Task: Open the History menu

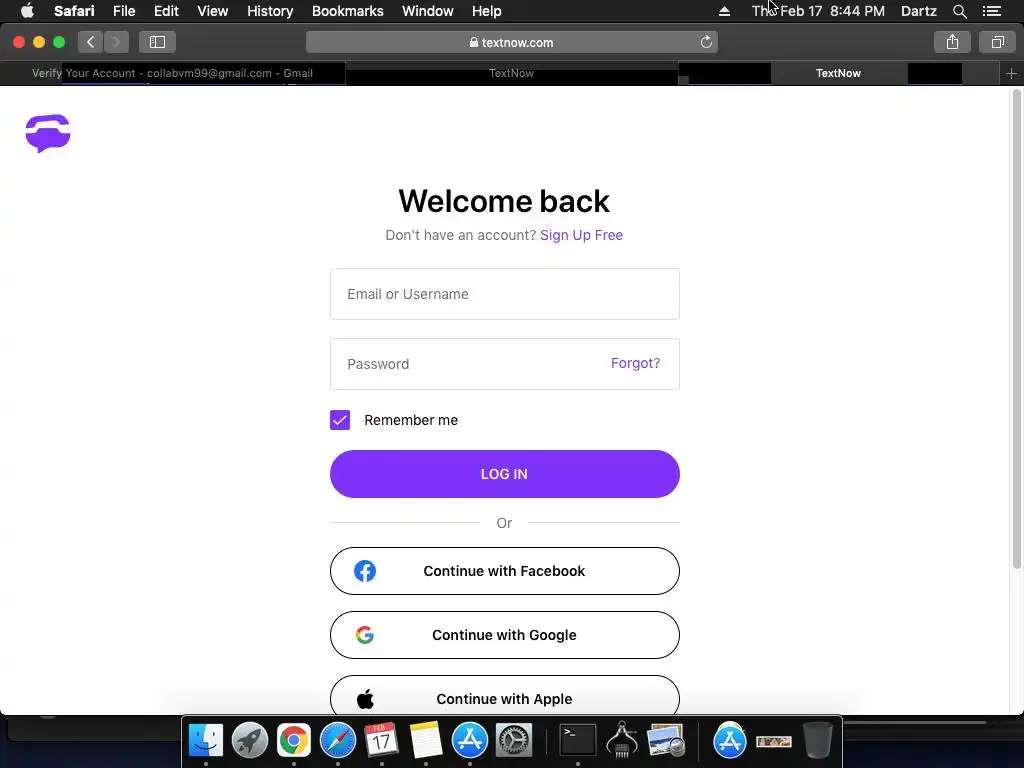Action: (270, 11)
